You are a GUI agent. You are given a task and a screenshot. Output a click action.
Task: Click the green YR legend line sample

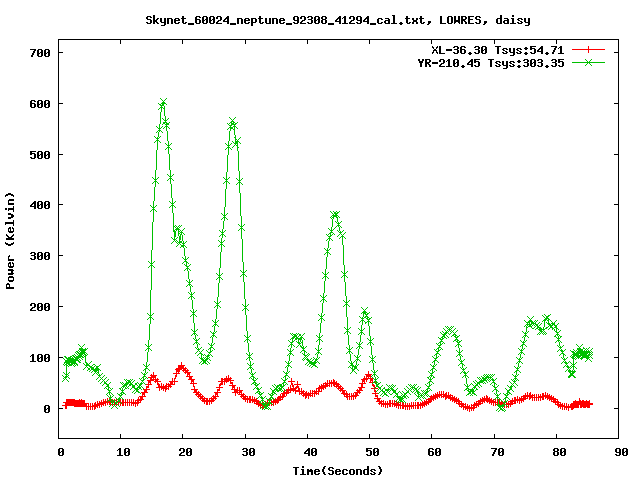click(588, 62)
